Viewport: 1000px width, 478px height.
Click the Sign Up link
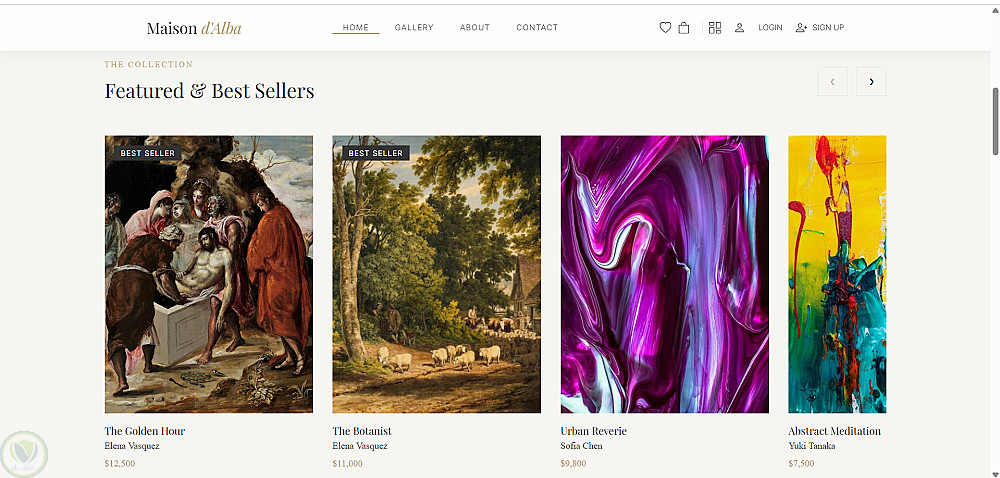pyautogui.click(x=828, y=27)
